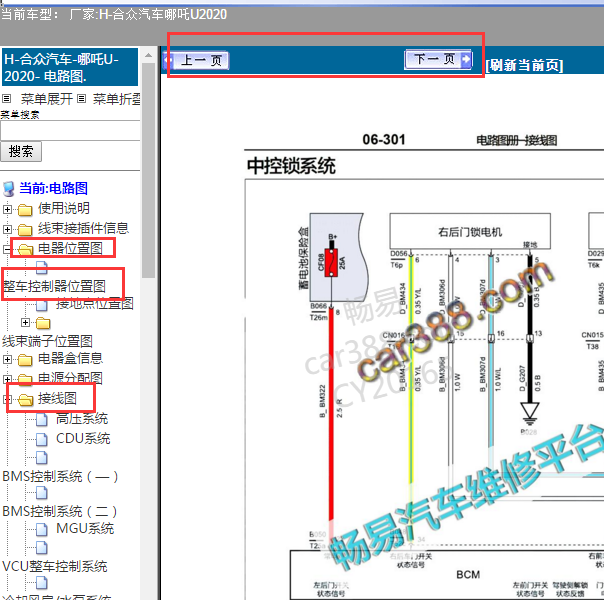The width and height of the screenshot is (604, 600).
Task: Click the 中控锁系统 diagram title
Action: coord(291,166)
